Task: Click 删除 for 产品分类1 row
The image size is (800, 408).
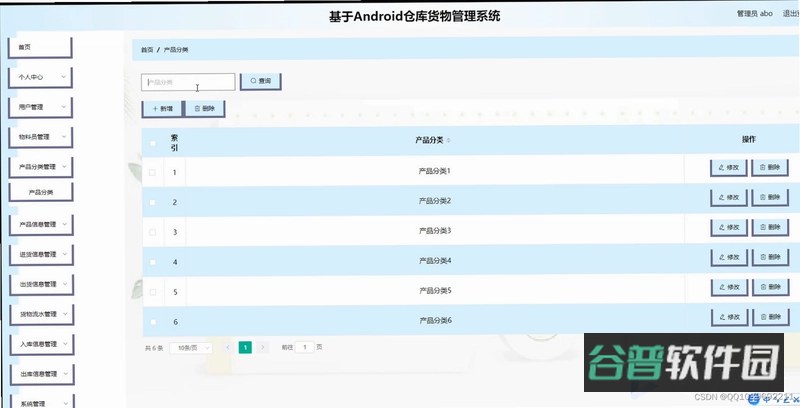Action: pyautogui.click(x=770, y=167)
